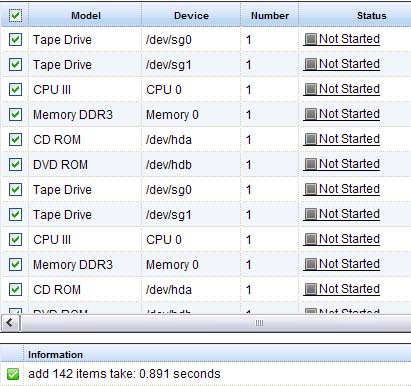
Task: Sort table by Model column header
Action: 85,15
